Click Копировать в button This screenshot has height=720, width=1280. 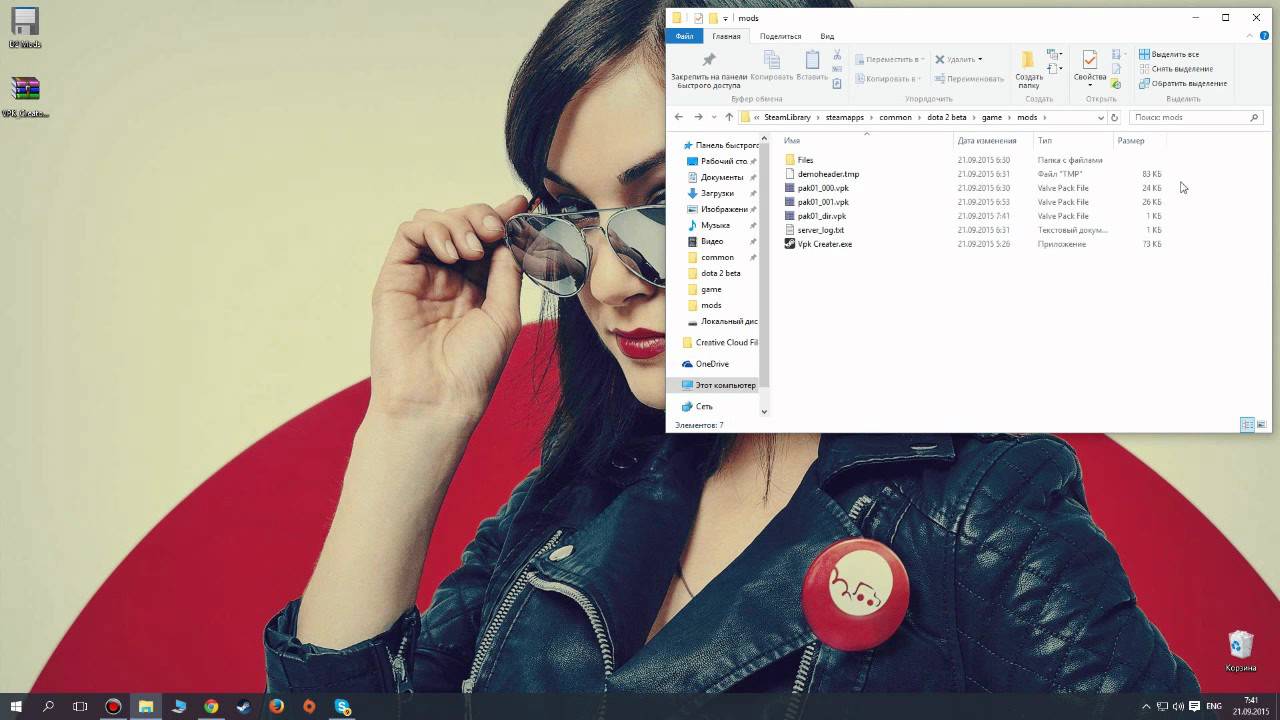[889, 78]
